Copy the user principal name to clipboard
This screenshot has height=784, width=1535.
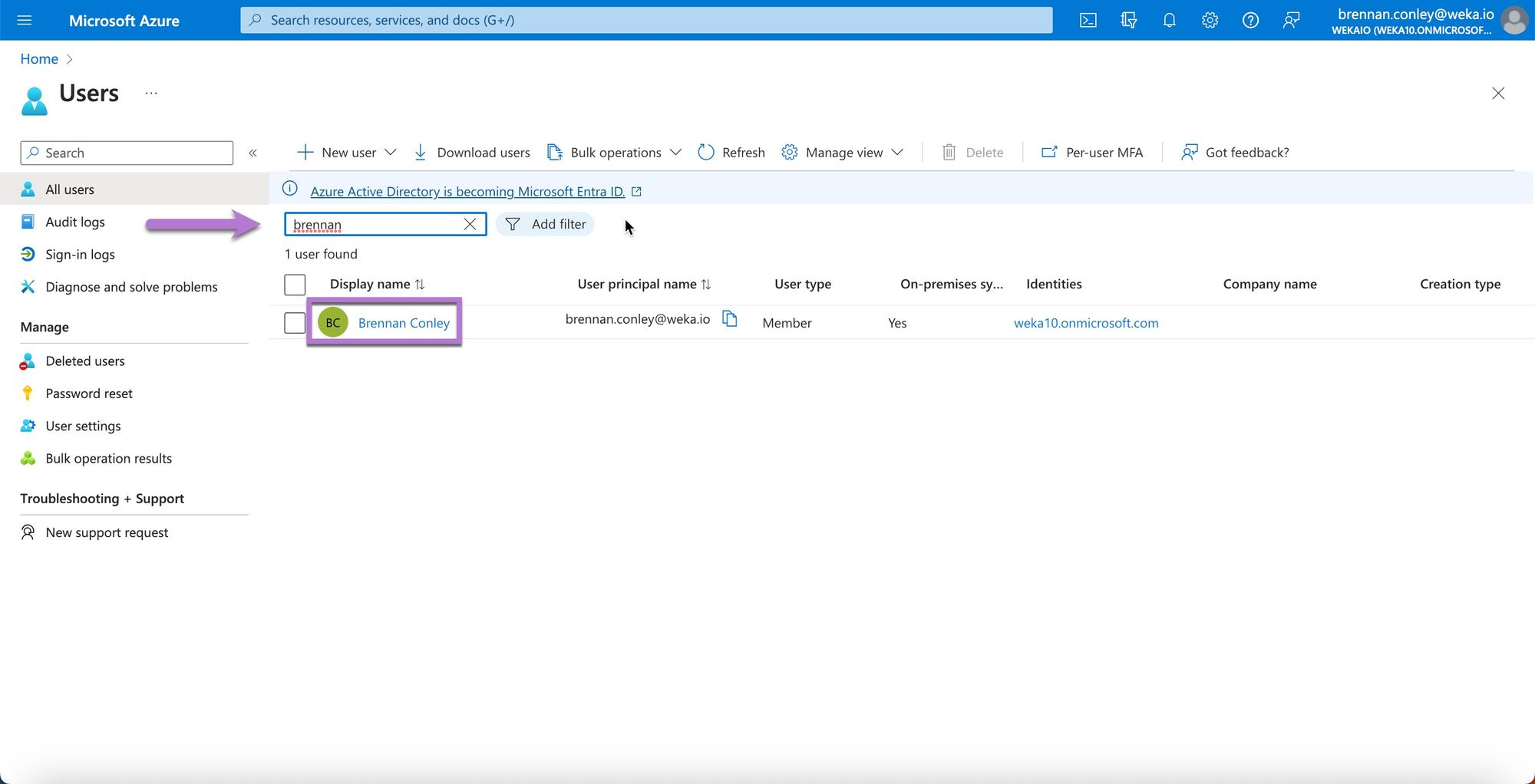(x=730, y=319)
